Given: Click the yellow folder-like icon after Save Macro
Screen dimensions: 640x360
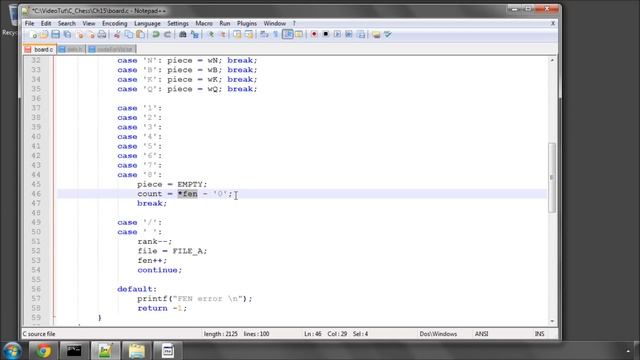Looking at the screenshot, I should [376, 35].
